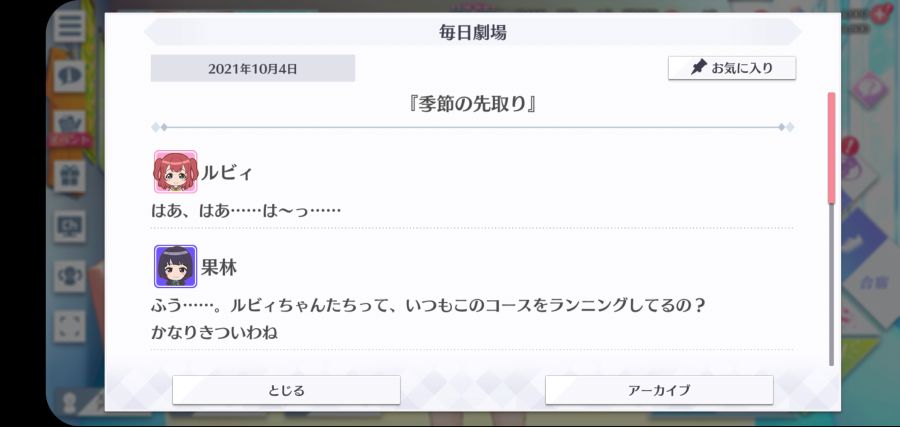Image resolution: width=900 pixels, height=427 pixels.
Task: Click the 毎日劇場 title header
Action: [472, 32]
